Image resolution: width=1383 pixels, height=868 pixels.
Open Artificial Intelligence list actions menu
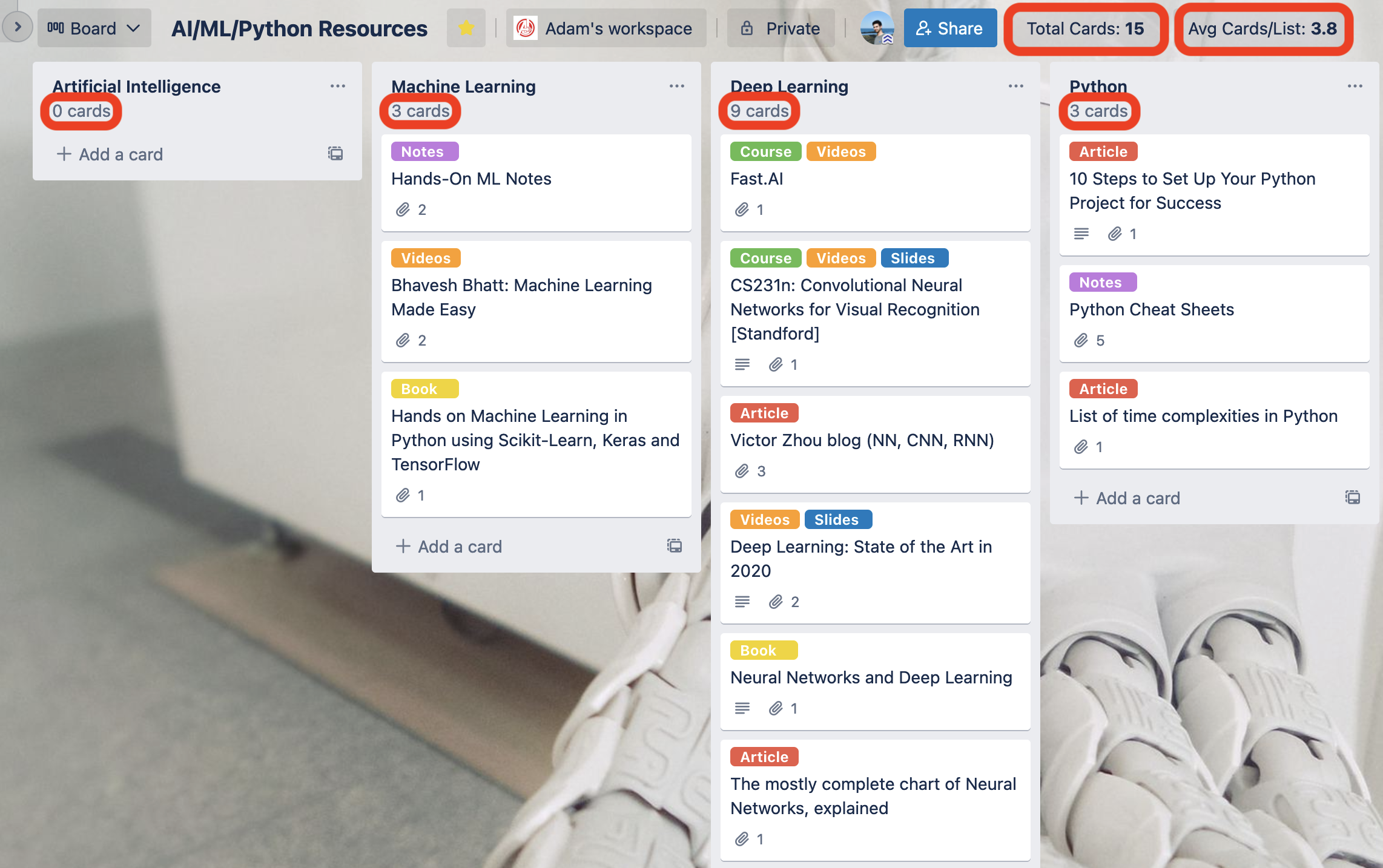(x=337, y=87)
